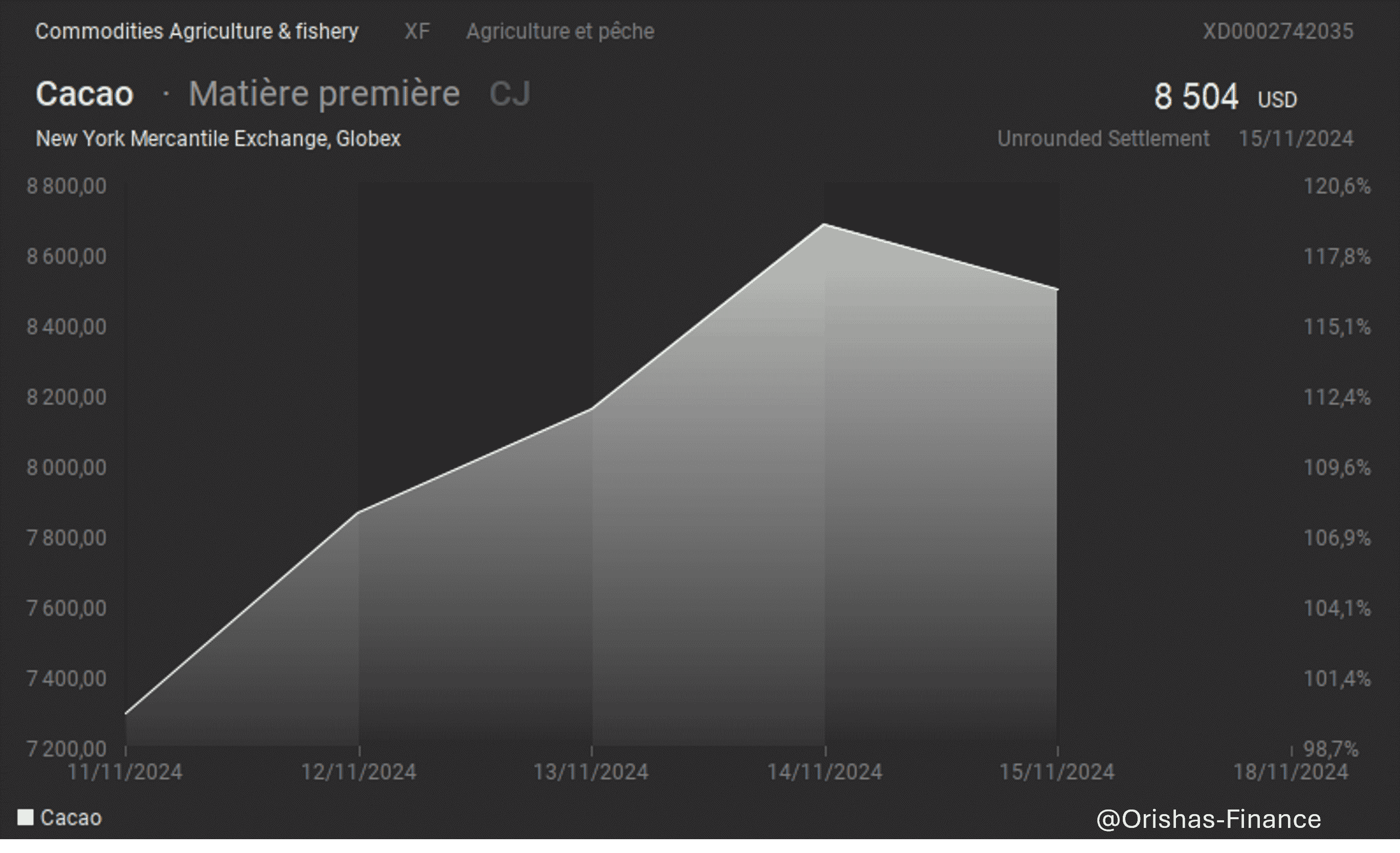Select the Commodities Agriculture & fishery heading

196,31
